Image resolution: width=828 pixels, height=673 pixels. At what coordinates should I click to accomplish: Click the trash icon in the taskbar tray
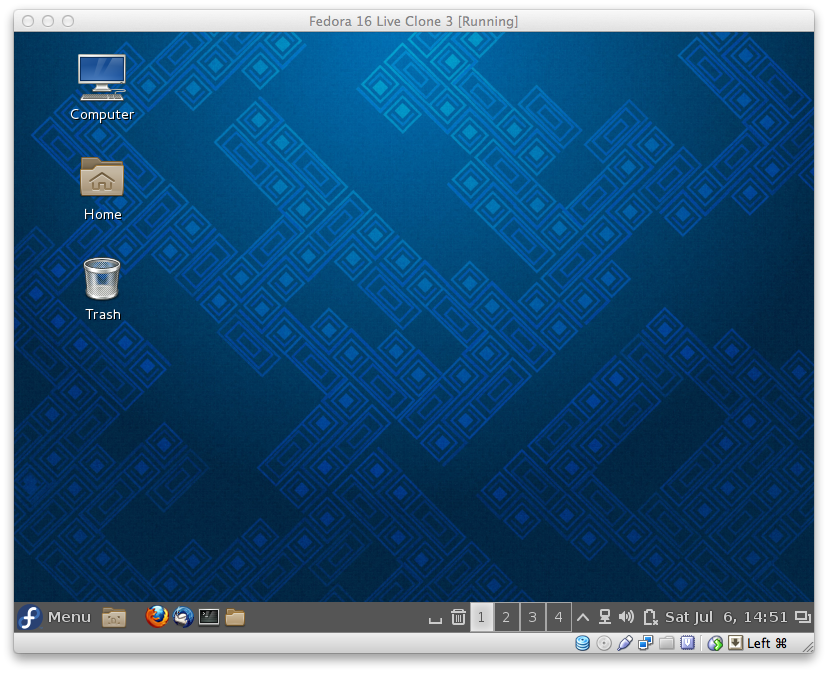(x=458, y=617)
